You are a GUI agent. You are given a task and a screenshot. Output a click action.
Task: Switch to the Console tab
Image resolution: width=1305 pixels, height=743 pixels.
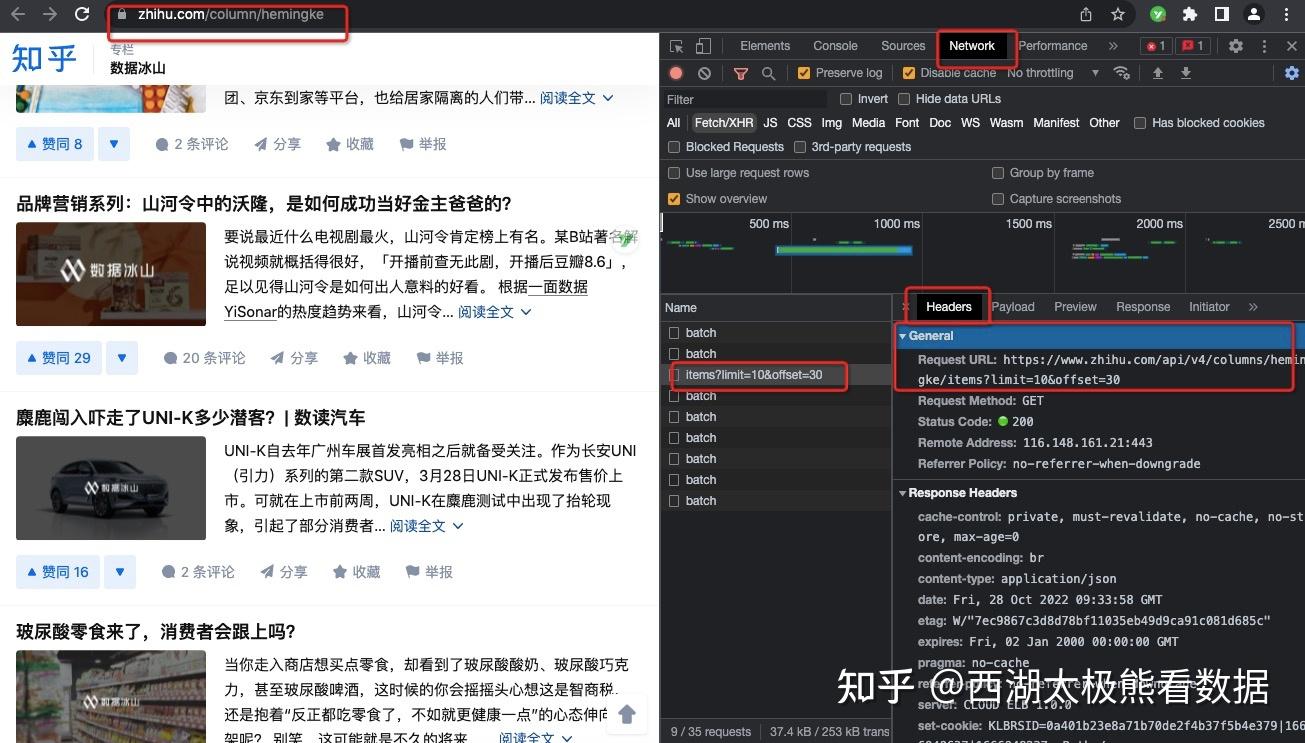835,46
